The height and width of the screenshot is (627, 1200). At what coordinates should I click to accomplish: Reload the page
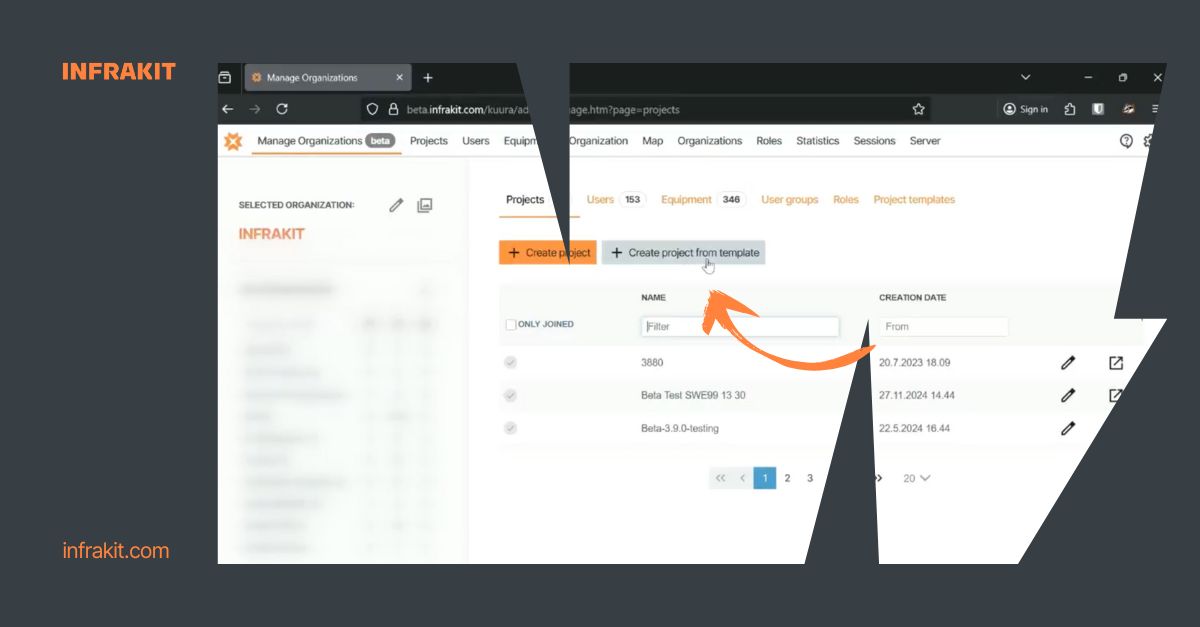coord(282,109)
